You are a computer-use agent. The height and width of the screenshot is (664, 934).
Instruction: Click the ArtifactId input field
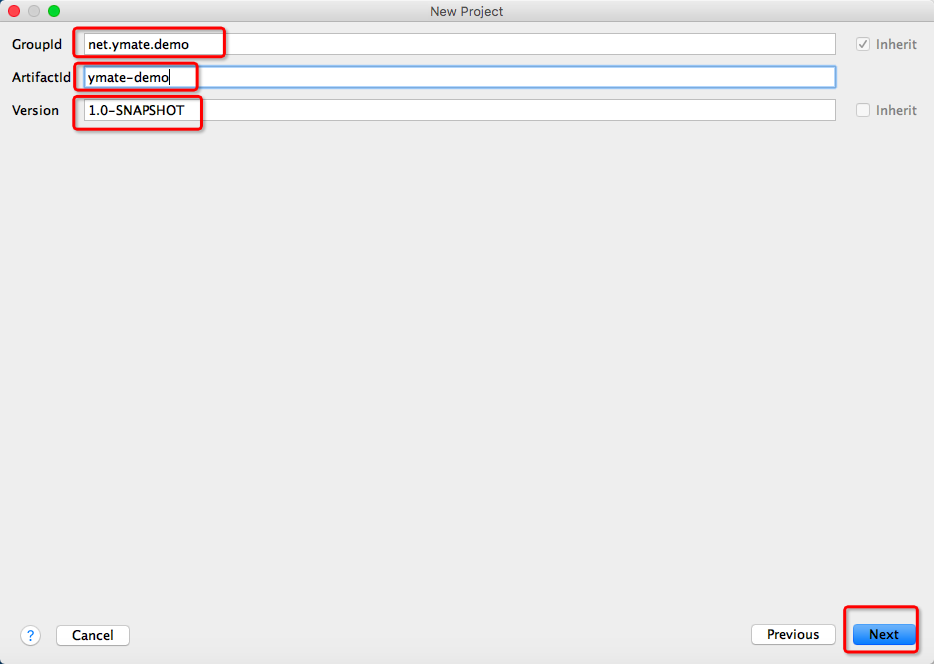click(459, 77)
